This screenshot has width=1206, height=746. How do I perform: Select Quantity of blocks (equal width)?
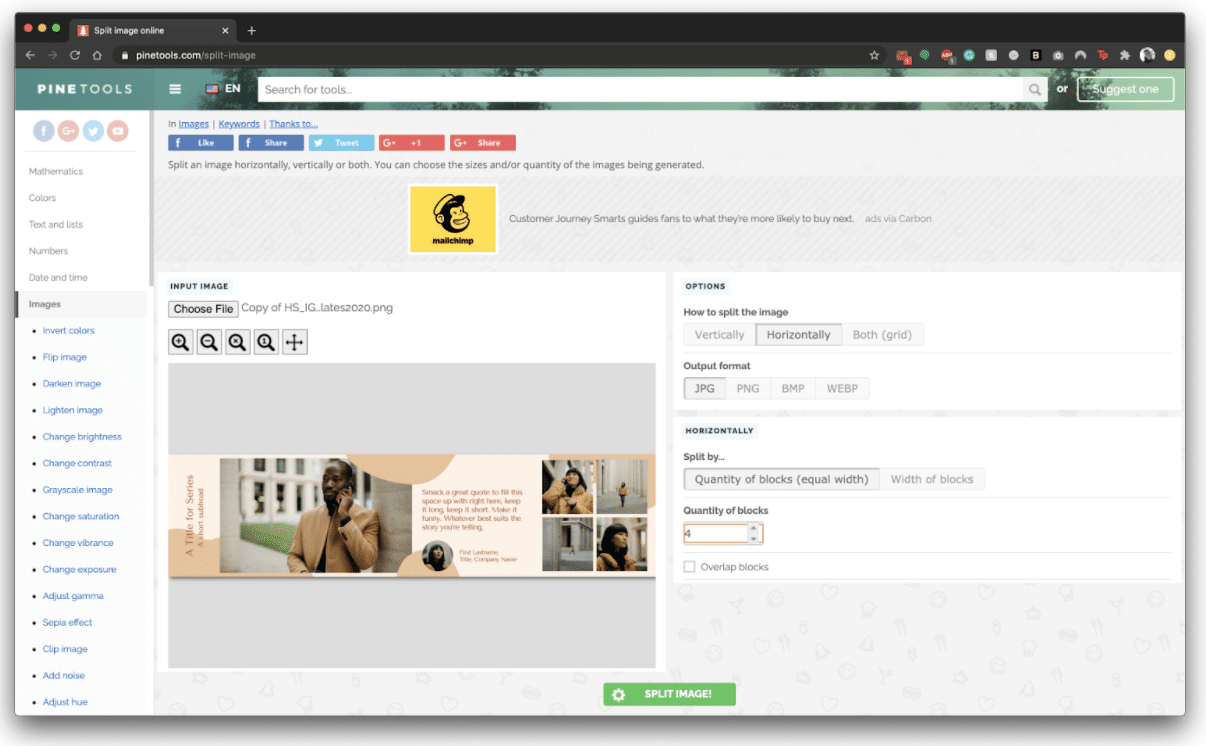[782, 479]
